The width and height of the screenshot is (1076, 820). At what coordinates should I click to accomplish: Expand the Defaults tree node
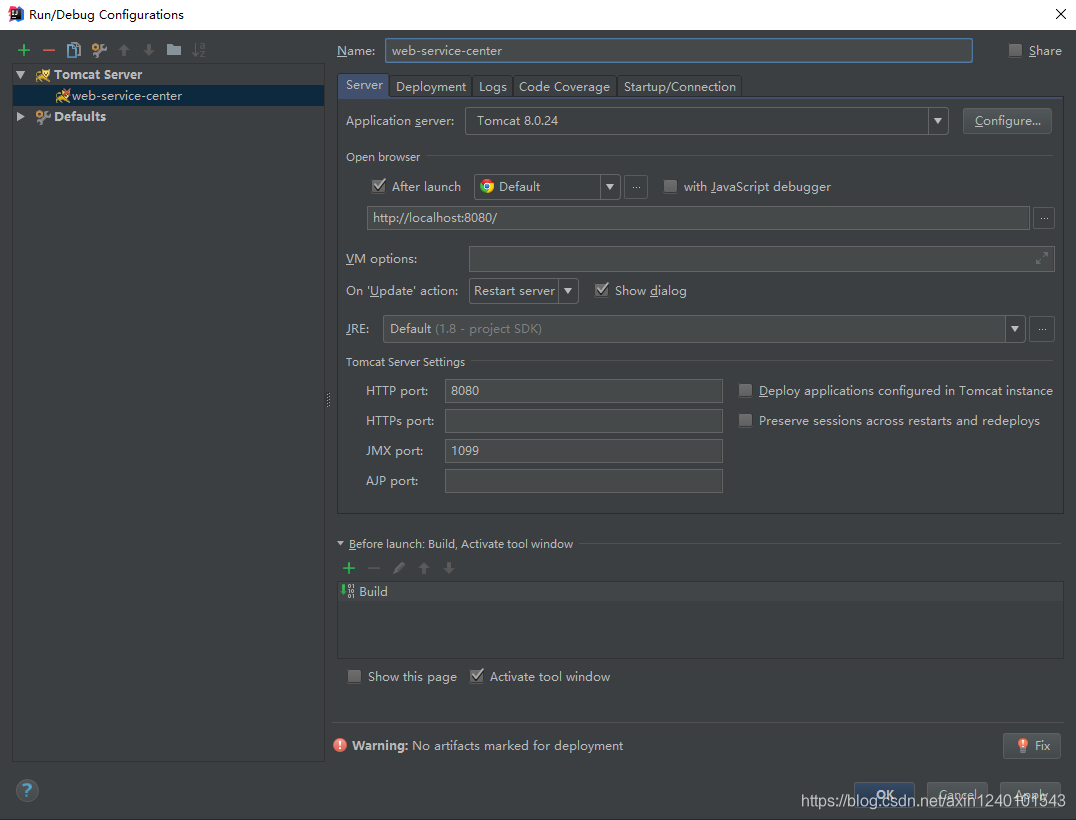click(x=21, y=117)
